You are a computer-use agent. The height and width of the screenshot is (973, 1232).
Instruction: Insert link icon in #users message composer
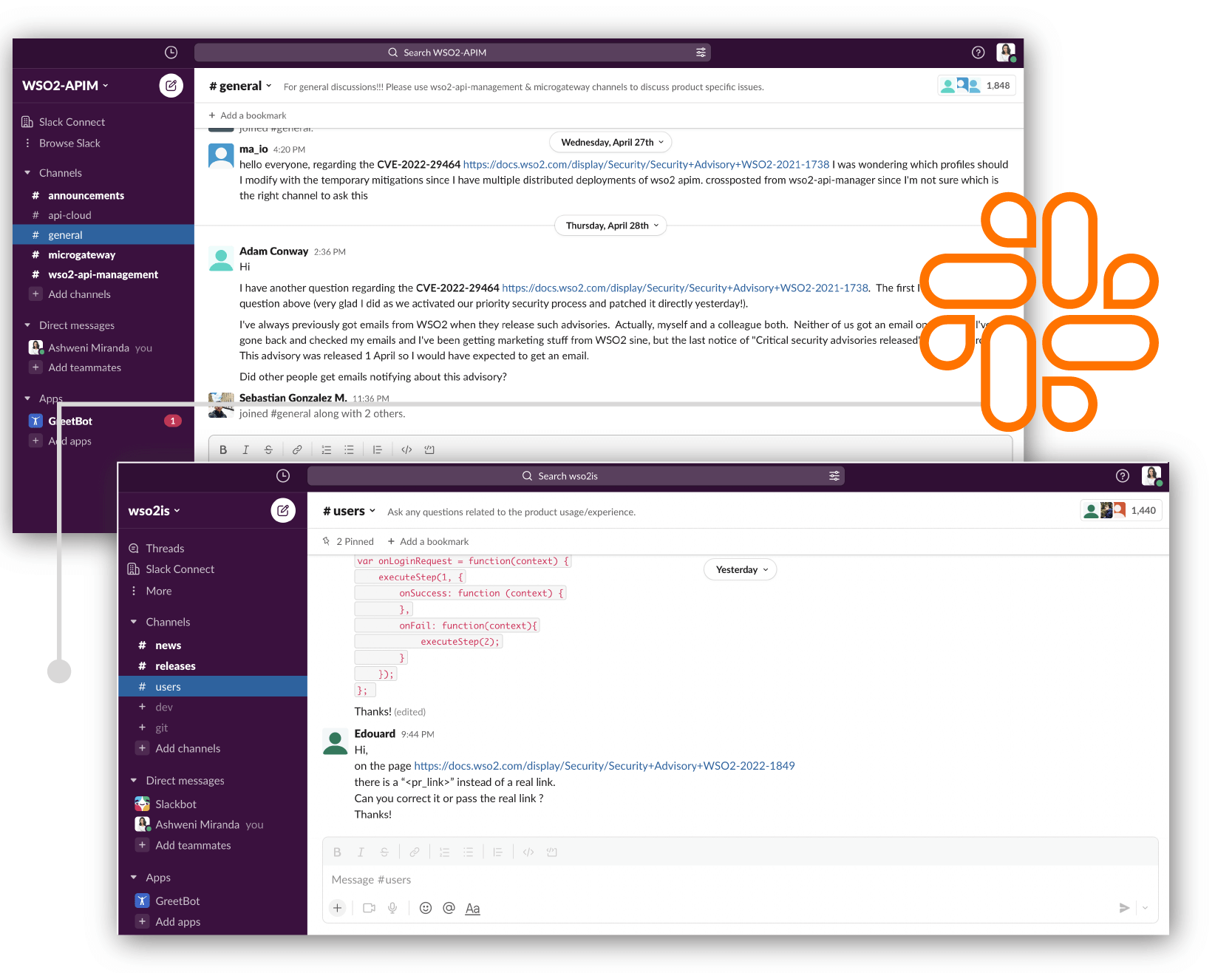point(415,852)
